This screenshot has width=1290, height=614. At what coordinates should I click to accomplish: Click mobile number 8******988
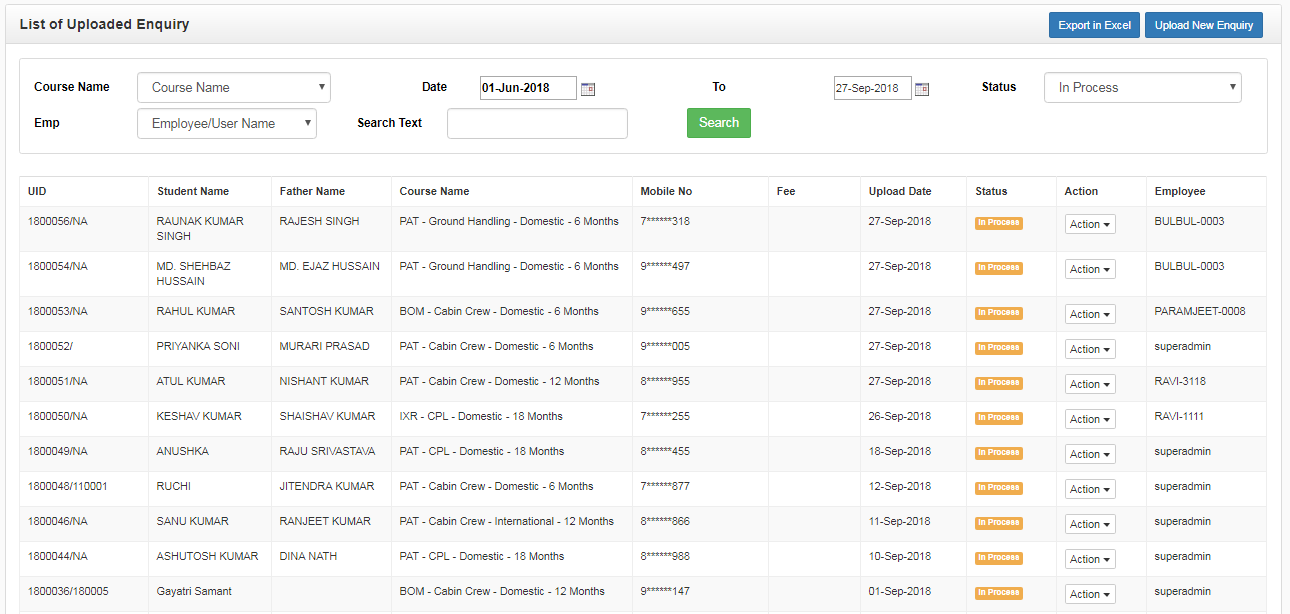[665, 556]
